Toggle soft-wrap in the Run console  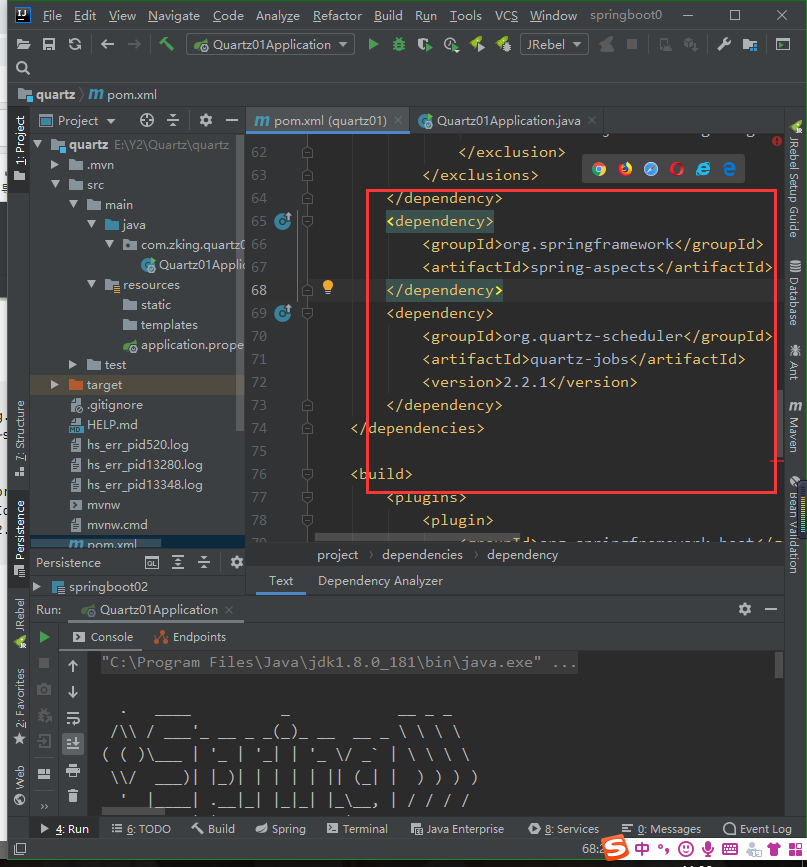(x=73, y=718)
